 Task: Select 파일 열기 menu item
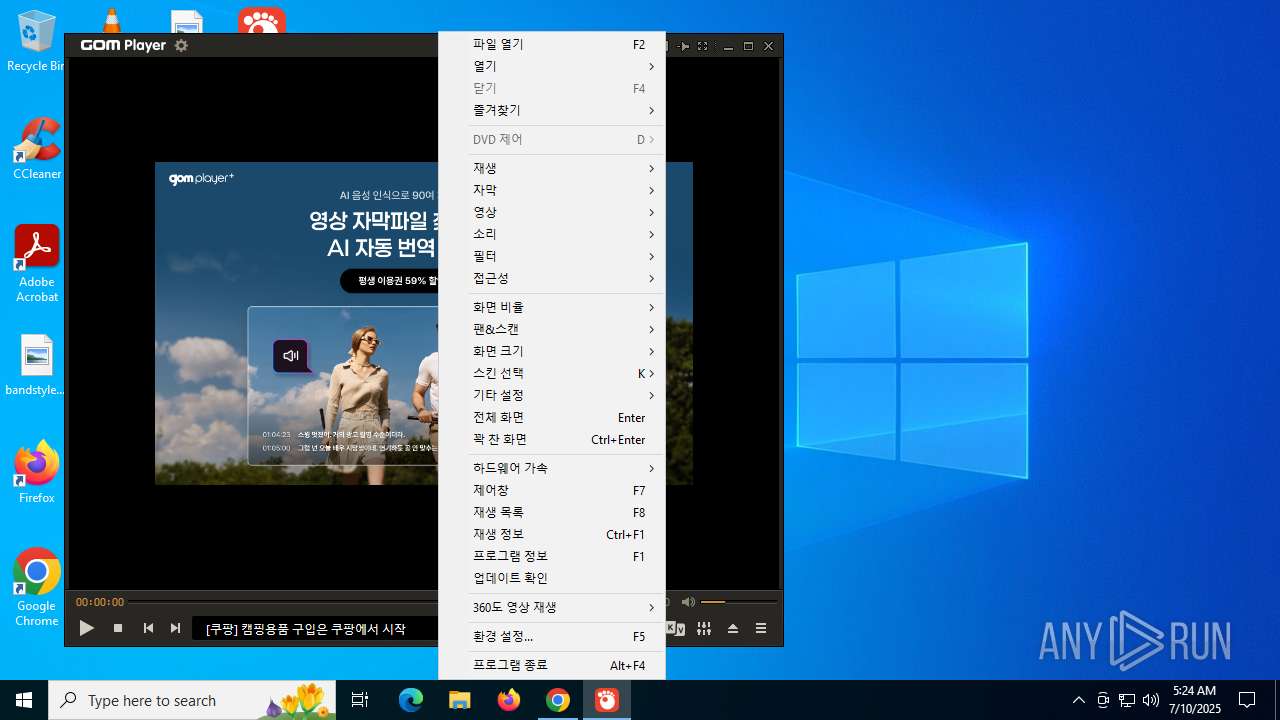[552, 44]
